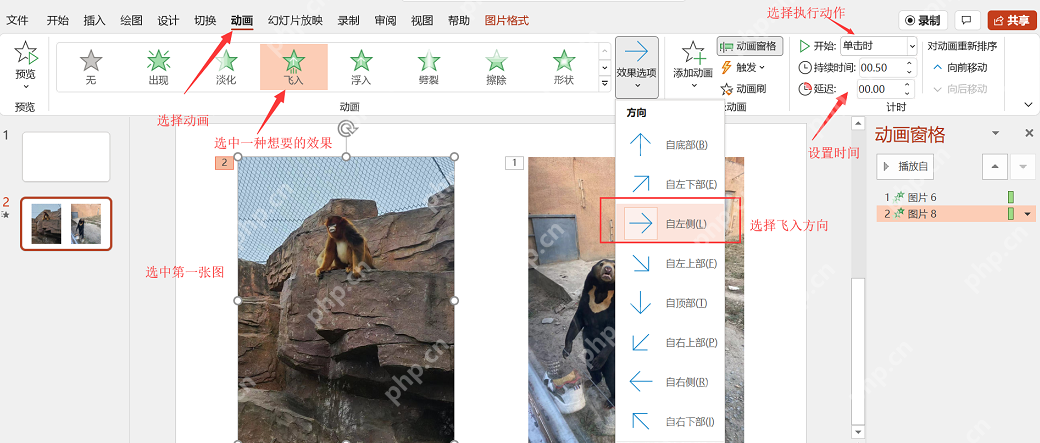
Task: Open the 动画 Animations tab
Action: point(242,21)
